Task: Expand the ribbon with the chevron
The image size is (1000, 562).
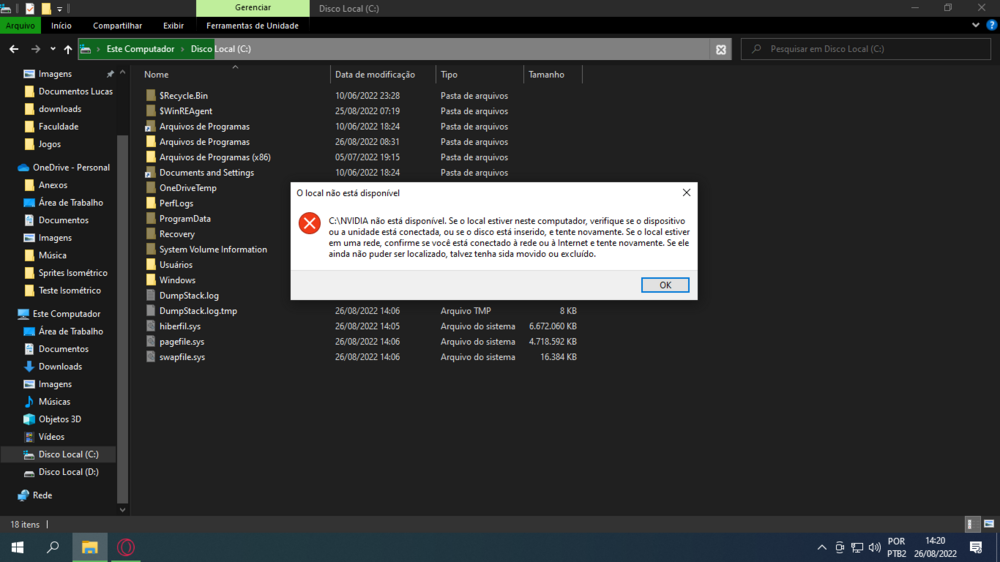Action: [977, 26]
